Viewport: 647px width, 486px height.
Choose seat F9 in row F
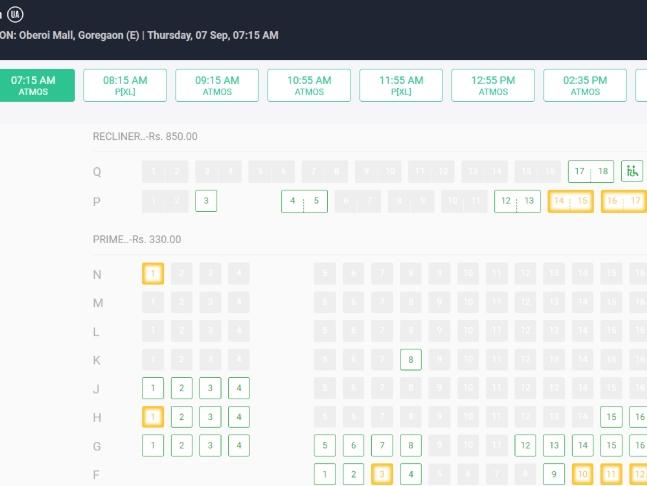554,474
